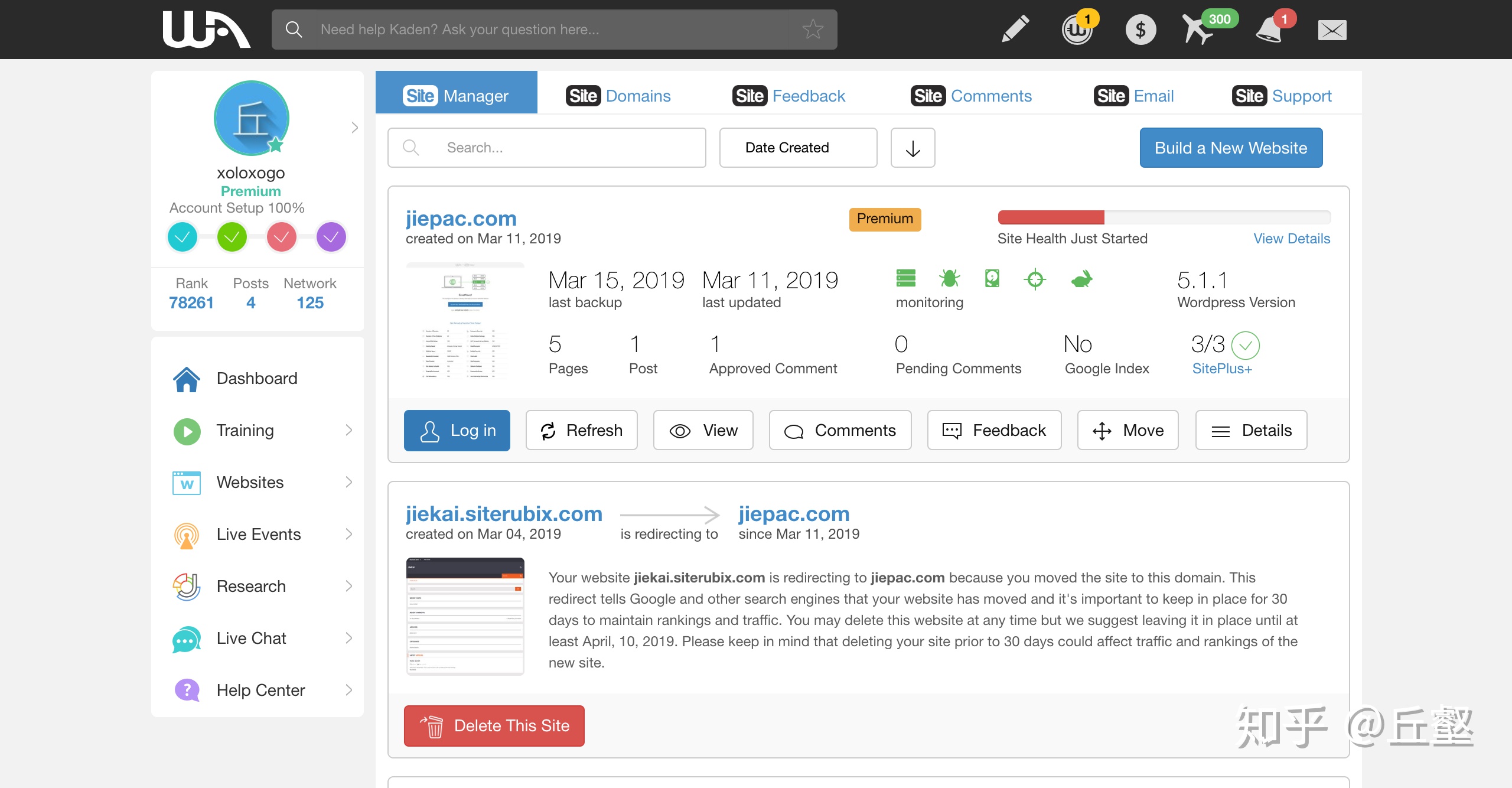Refresh the jiepac.com site data
This screenshot has width=1512, height=788.
click(582, 431)
